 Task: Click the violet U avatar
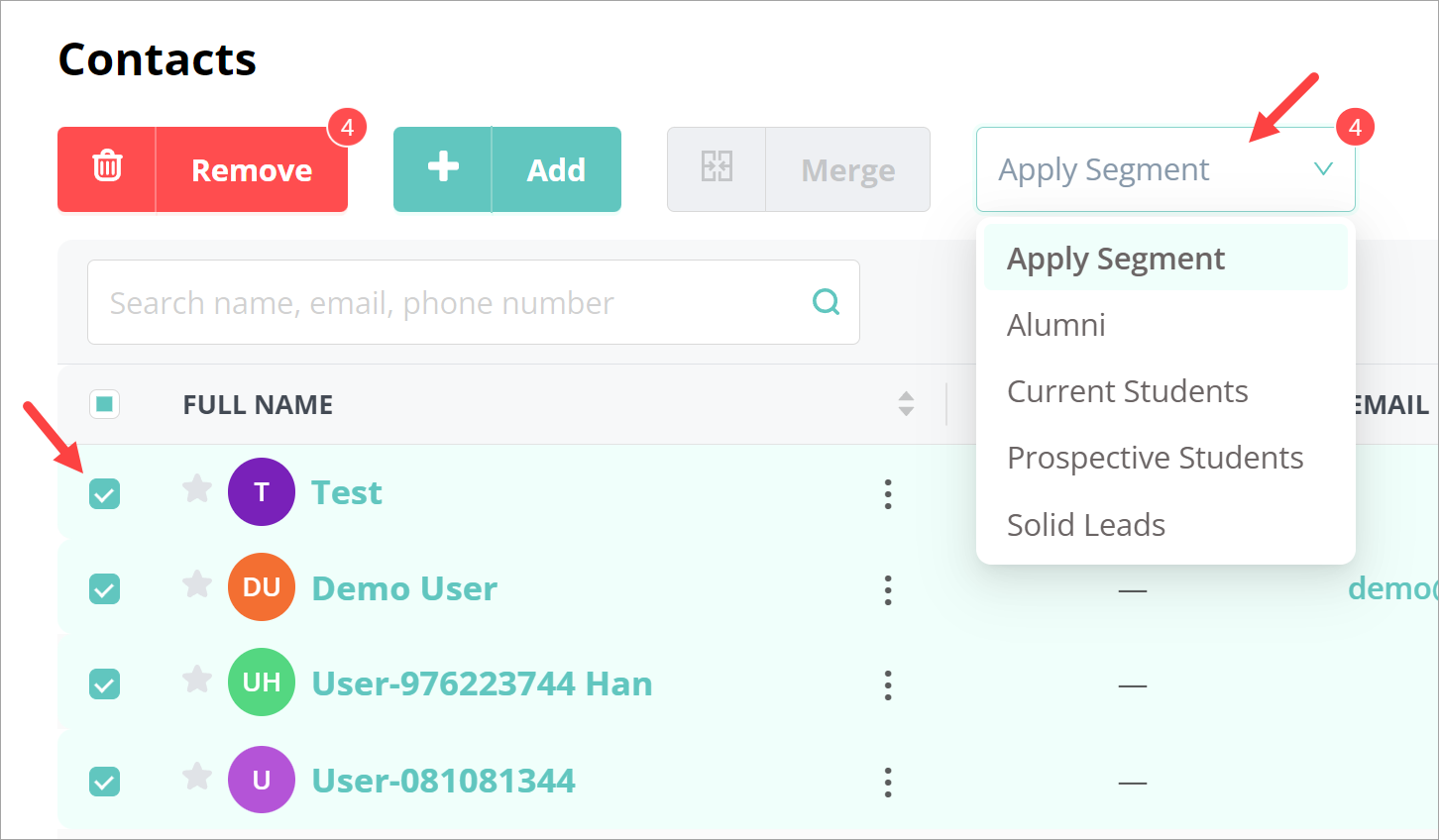tap(262, 780)
